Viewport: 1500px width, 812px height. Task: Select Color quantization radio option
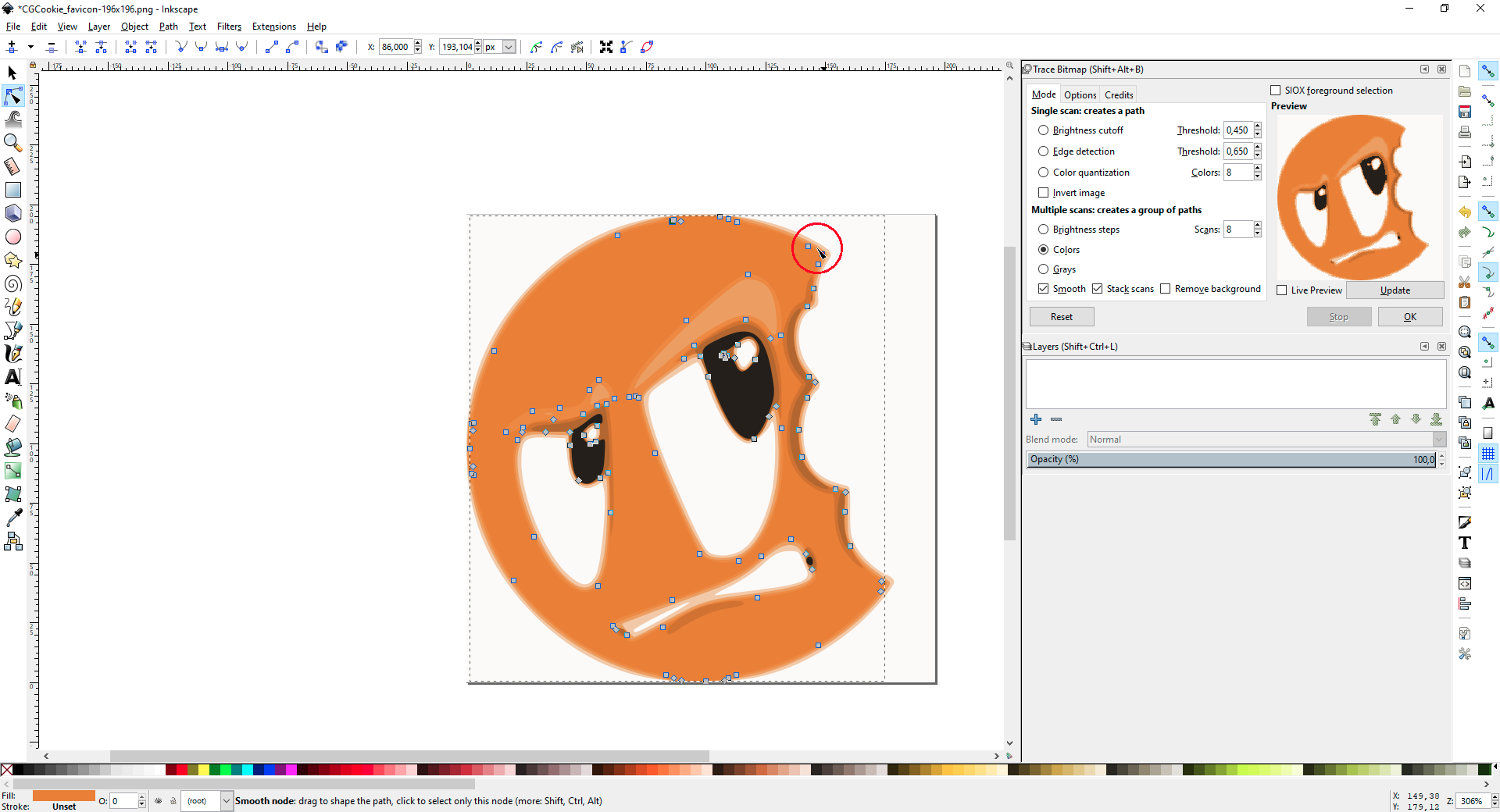(x=1044, y=173)
